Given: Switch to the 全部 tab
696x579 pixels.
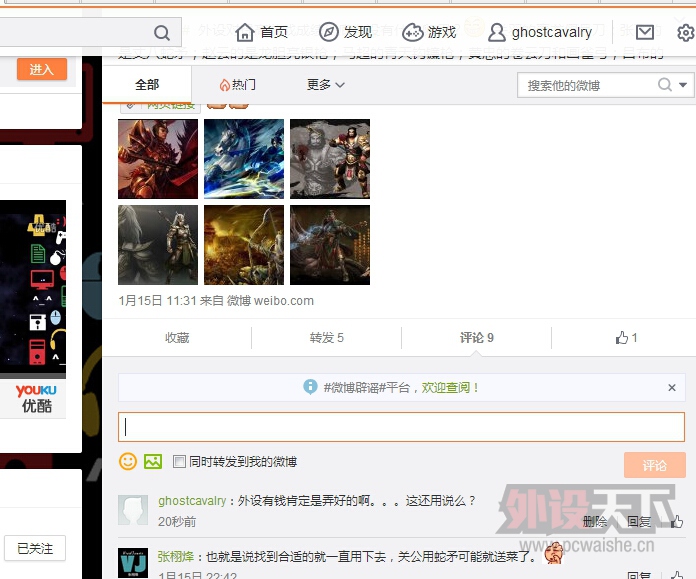Looking at the screenshot, I should (147, 84).
